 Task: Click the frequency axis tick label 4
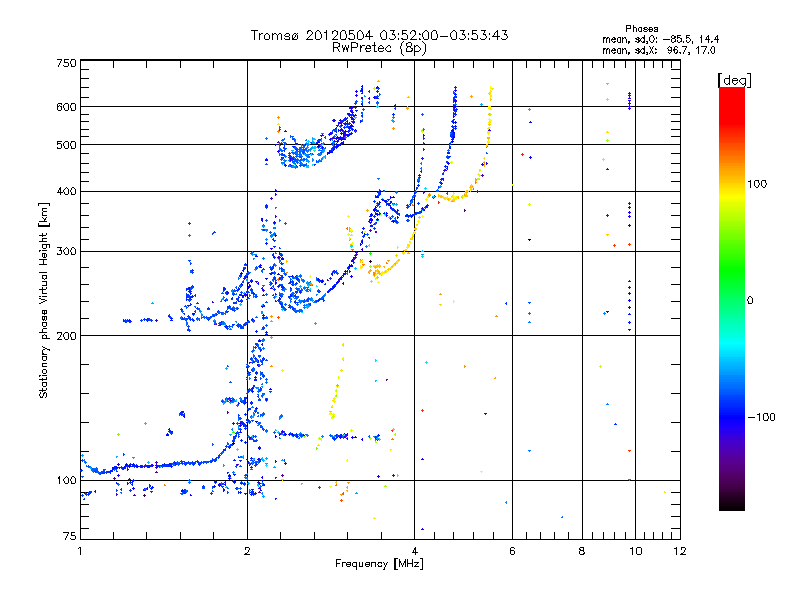tap(414, 551)
